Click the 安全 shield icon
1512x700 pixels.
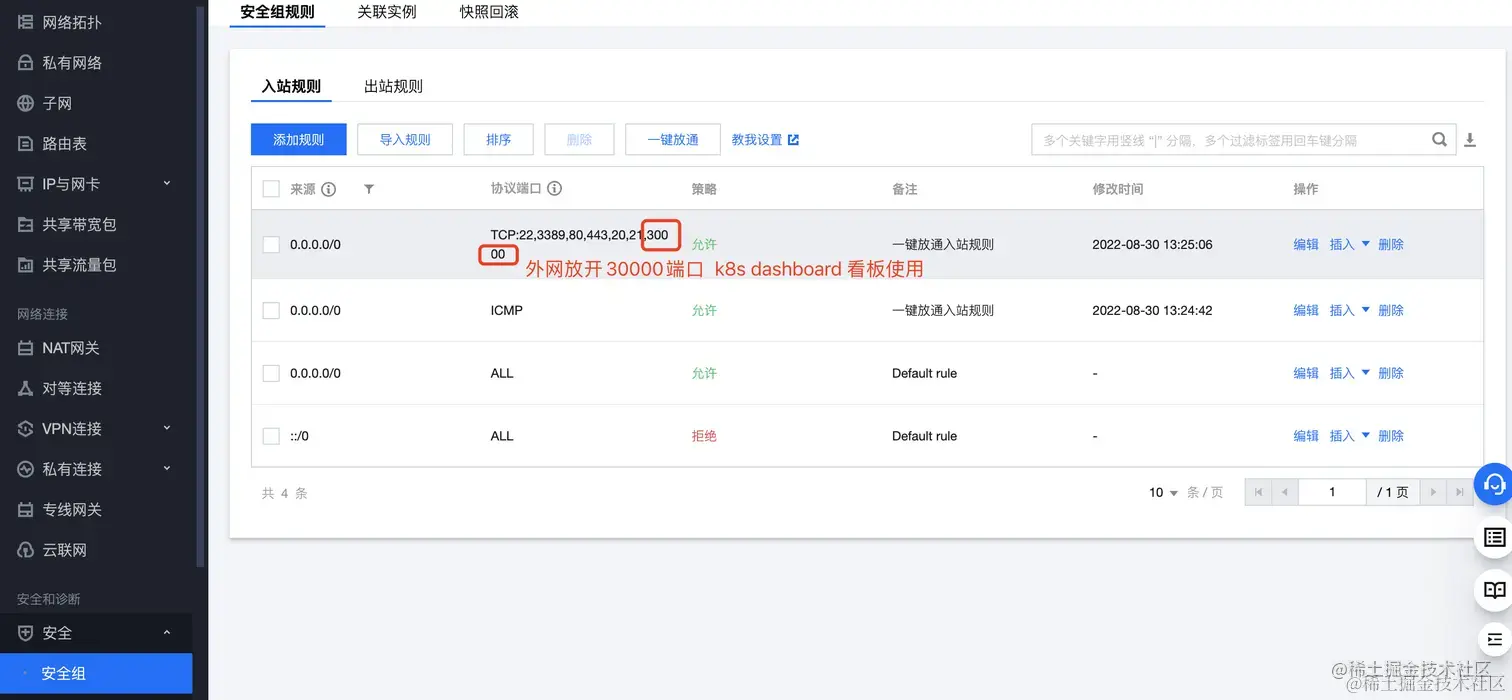[x=26, y=633]
